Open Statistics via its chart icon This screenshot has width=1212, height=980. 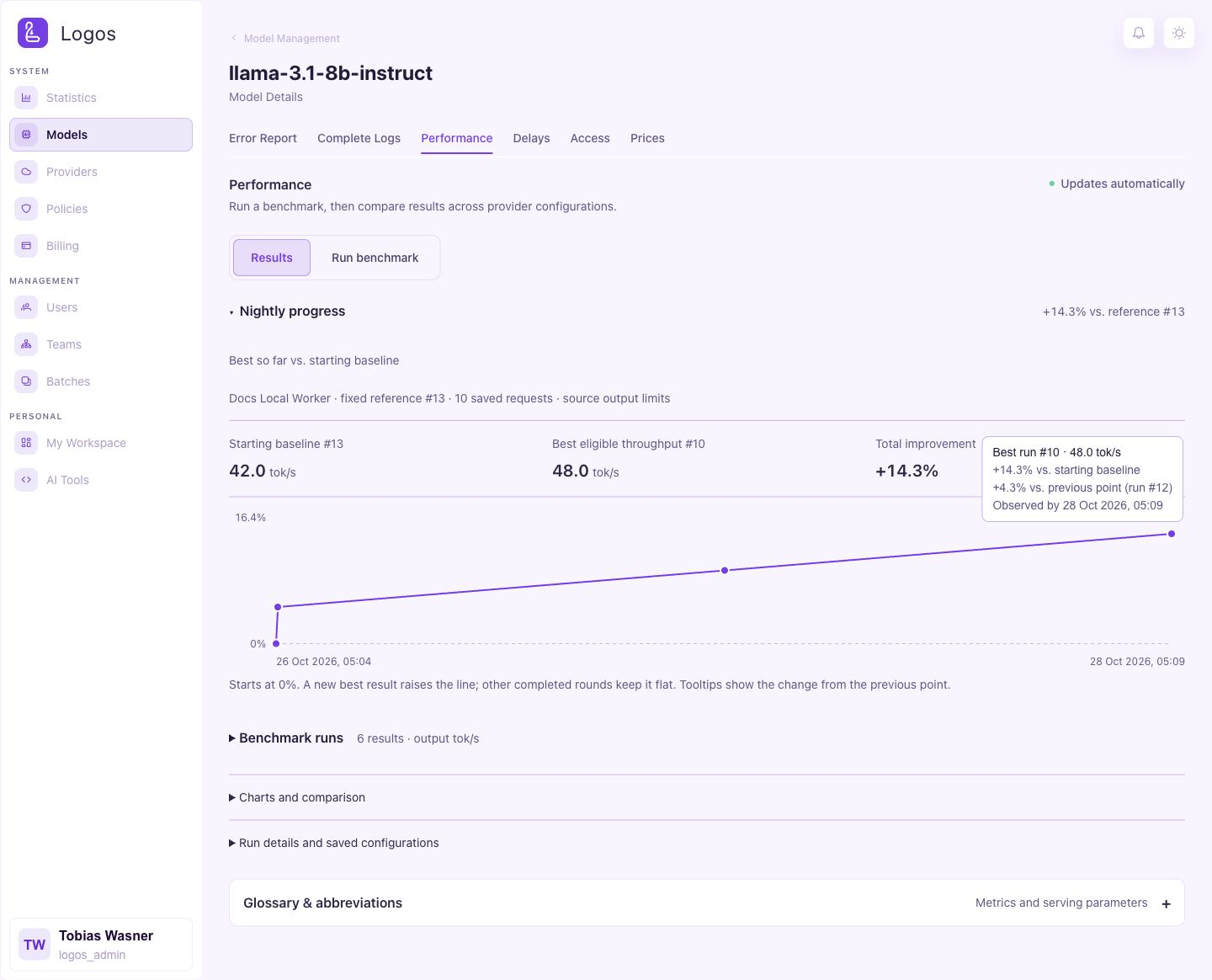pos(26,98)
